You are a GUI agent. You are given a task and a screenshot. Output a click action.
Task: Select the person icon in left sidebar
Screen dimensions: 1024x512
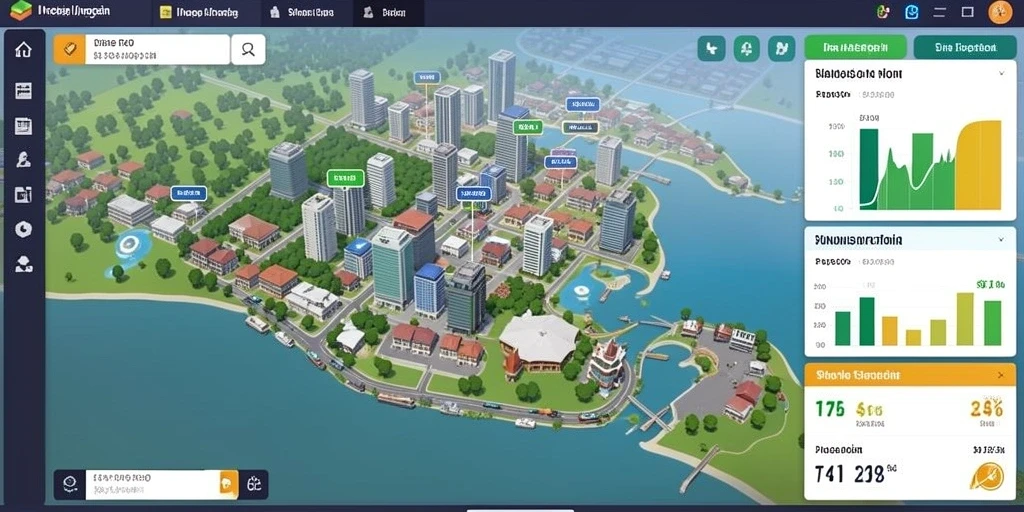click(24, 159)
